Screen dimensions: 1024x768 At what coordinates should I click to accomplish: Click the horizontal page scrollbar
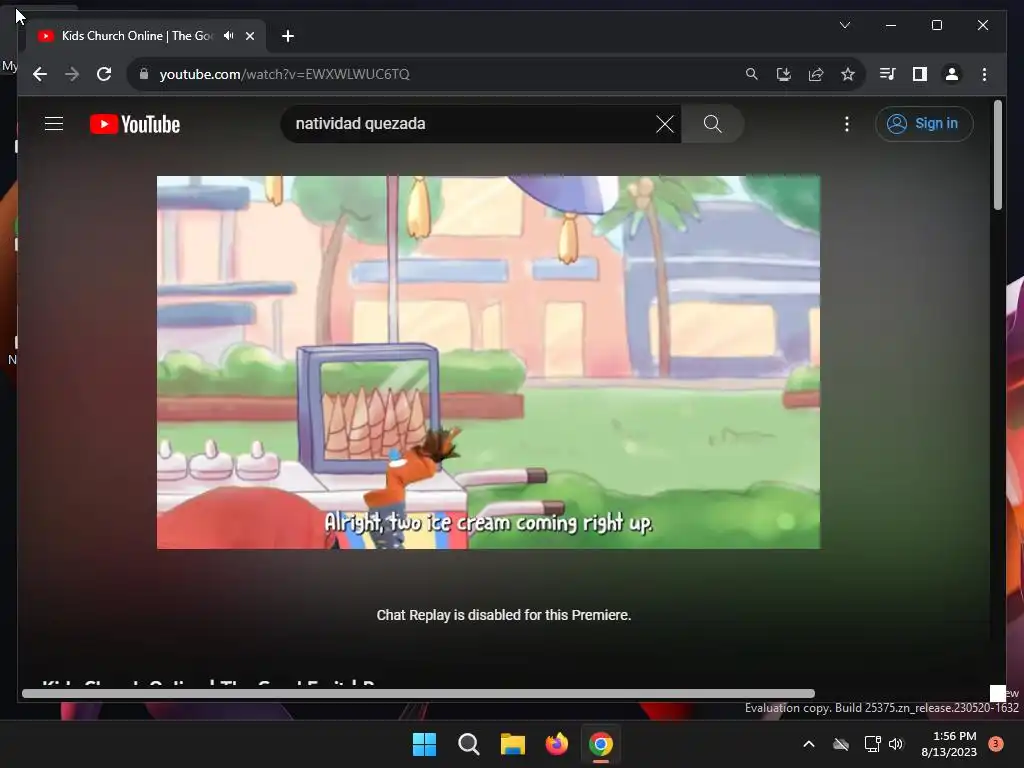(418, 694)
